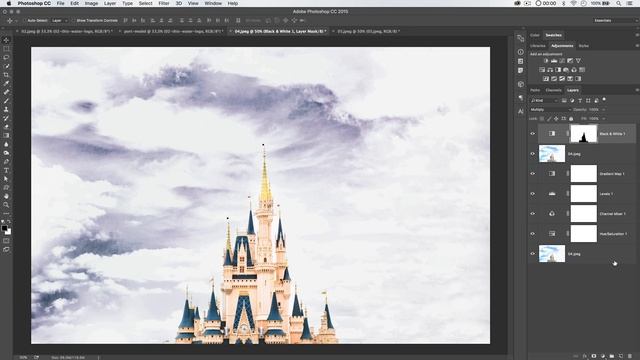This screenshot has width=640, height=360.
Task: Hide the Channel Mixer 1 layer
Action: pyautogui.click(x=533, y=213)
